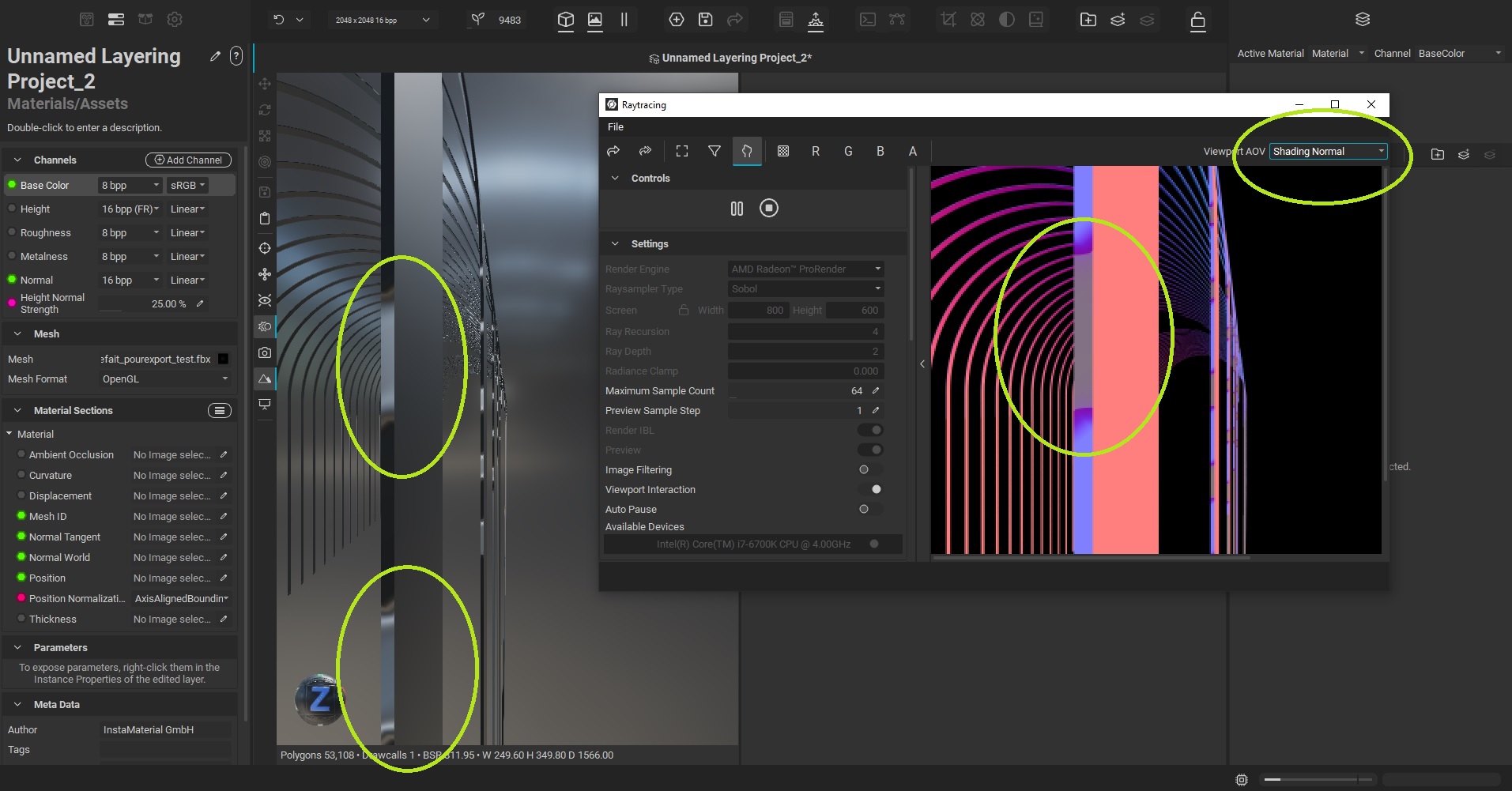Screen dimensions: 1512x791
Task: Click the filter funnel icon in Raytracing toolbar
Action: pos(714,152)
